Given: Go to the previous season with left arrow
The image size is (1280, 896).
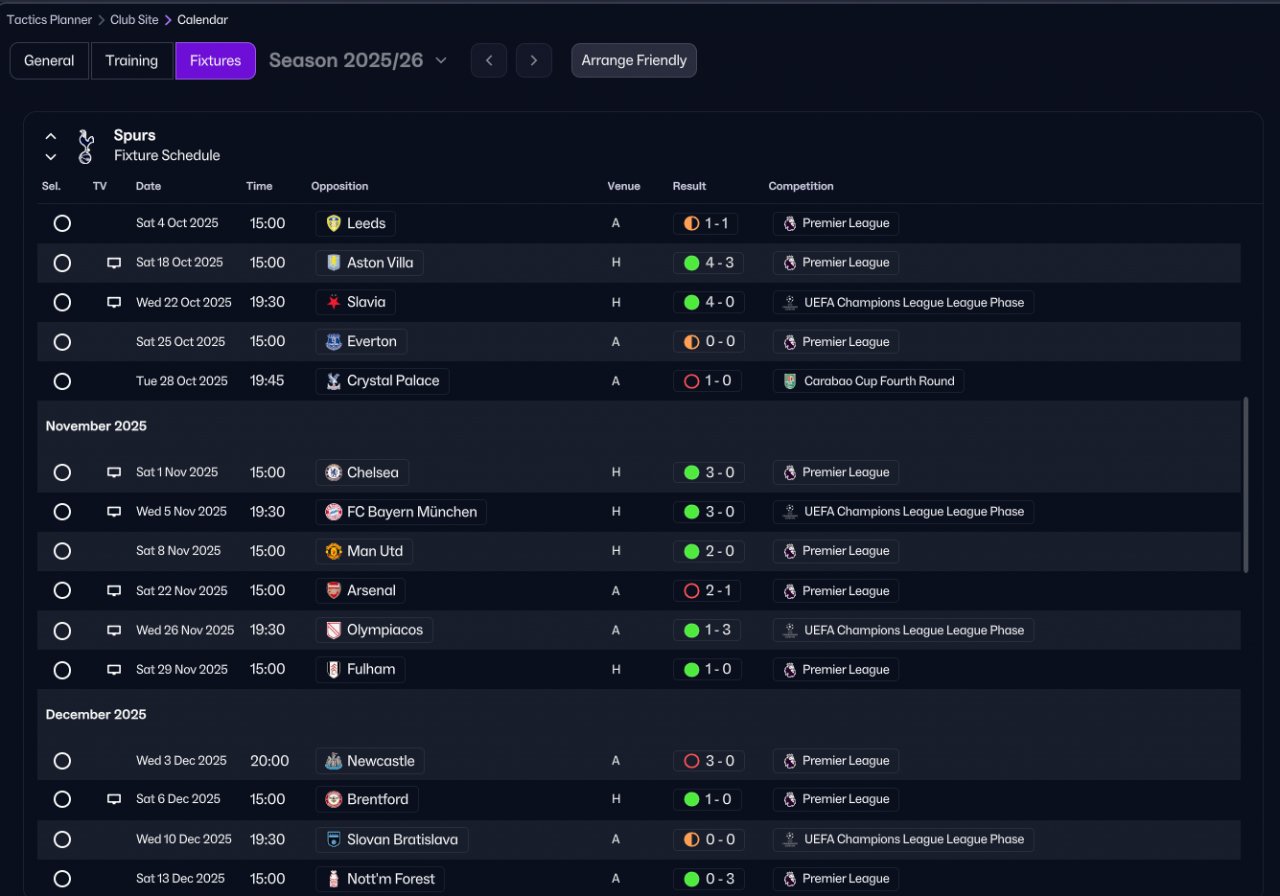Looking at the screenshot, I should click(x=489, y=60).
